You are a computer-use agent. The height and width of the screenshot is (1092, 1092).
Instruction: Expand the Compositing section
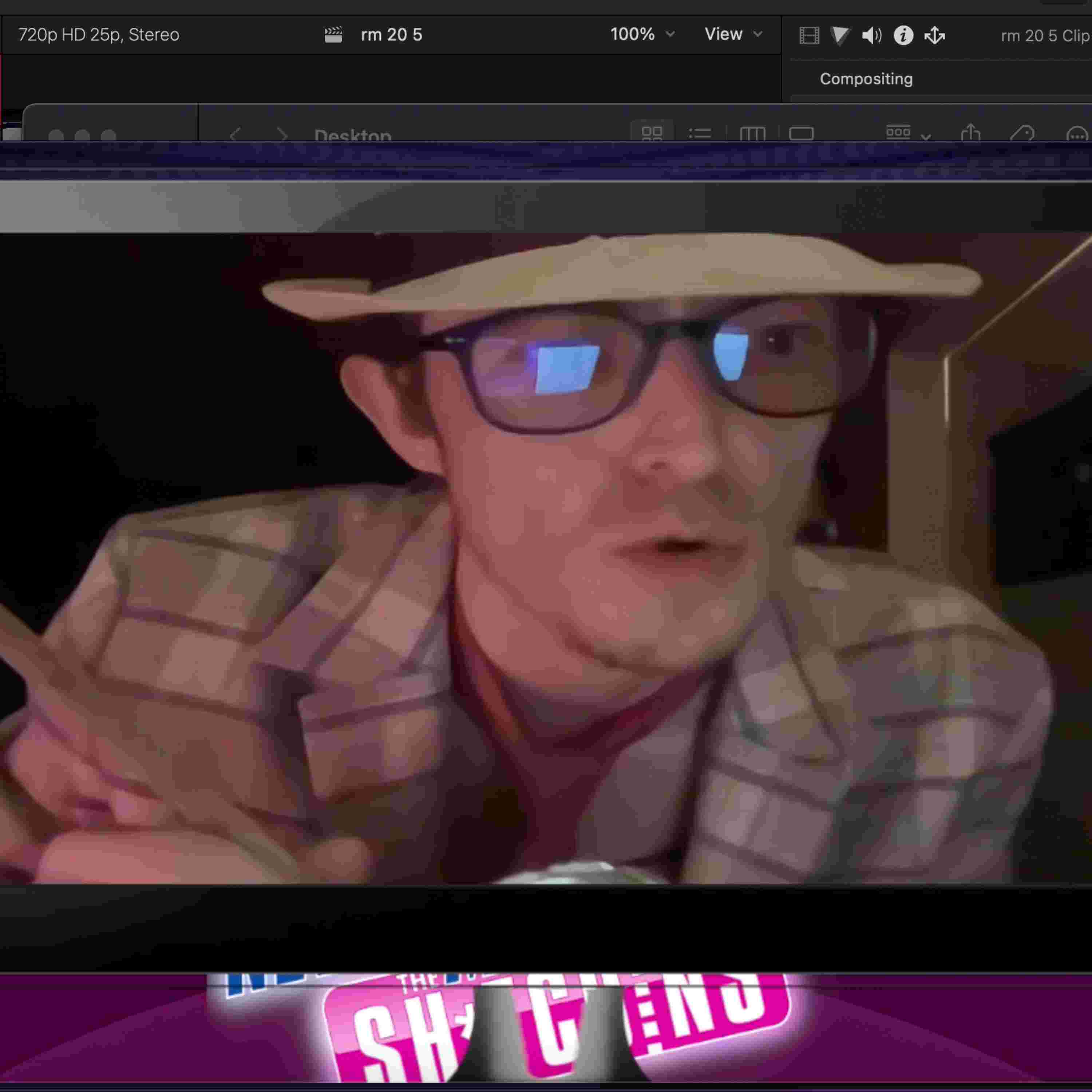(x=866, y=79)
